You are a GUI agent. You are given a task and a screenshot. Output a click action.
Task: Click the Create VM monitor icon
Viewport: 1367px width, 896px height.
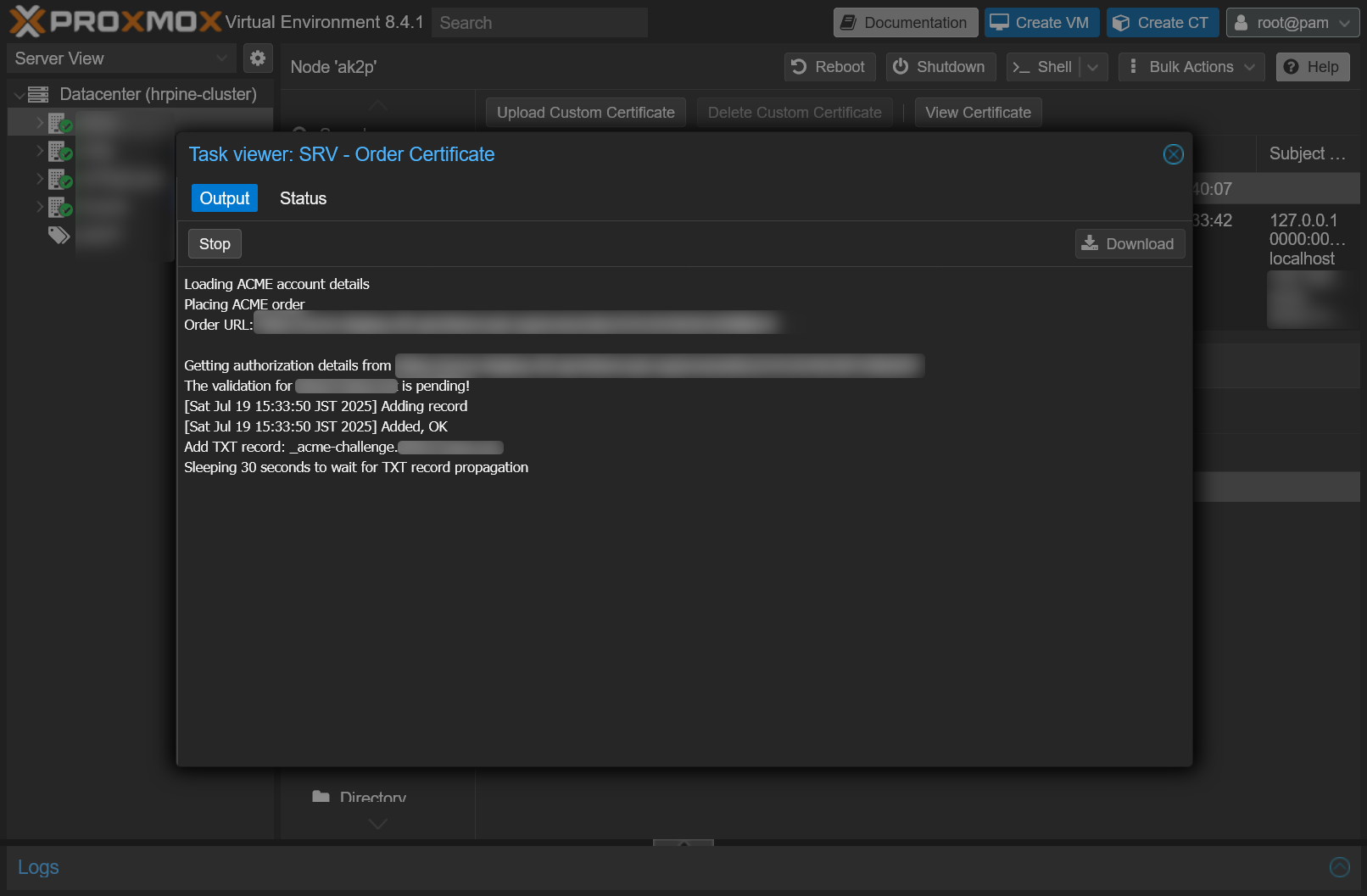(x=1000, y=23)
